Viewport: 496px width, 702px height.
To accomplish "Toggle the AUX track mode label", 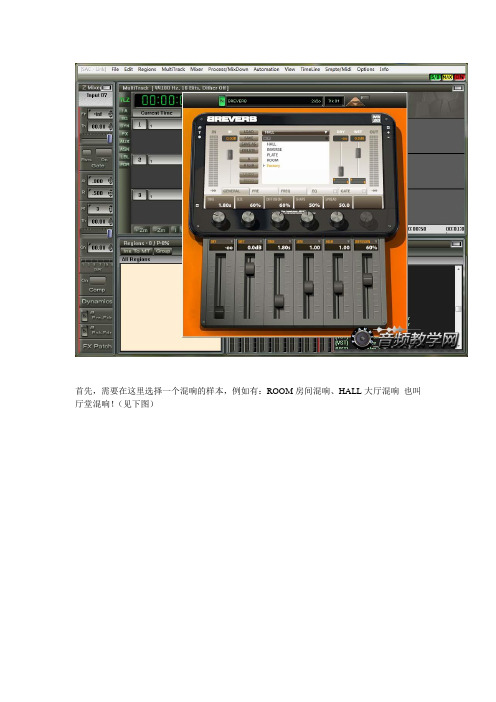I will tap(124, 141).
